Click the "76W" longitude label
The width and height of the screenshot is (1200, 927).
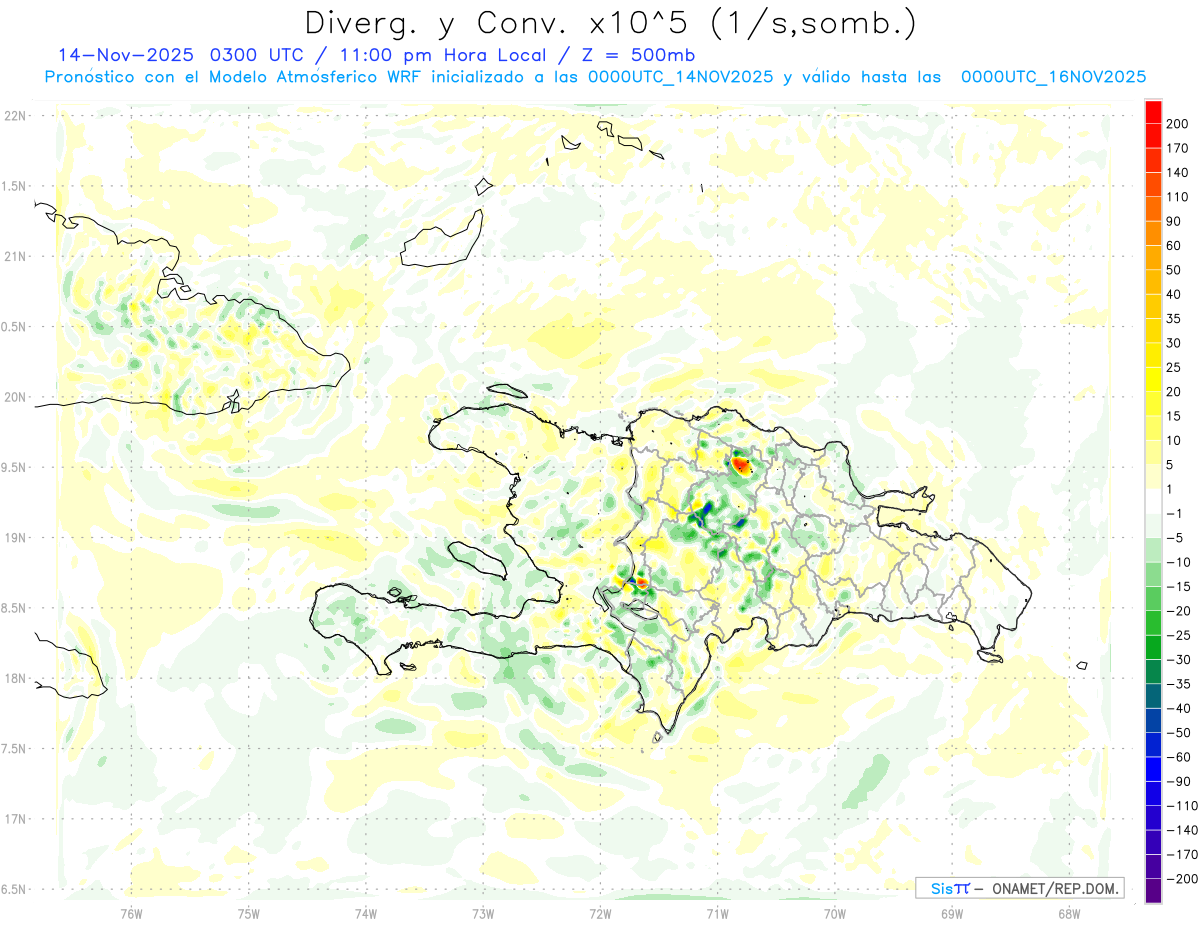click(x=131, y=913)
